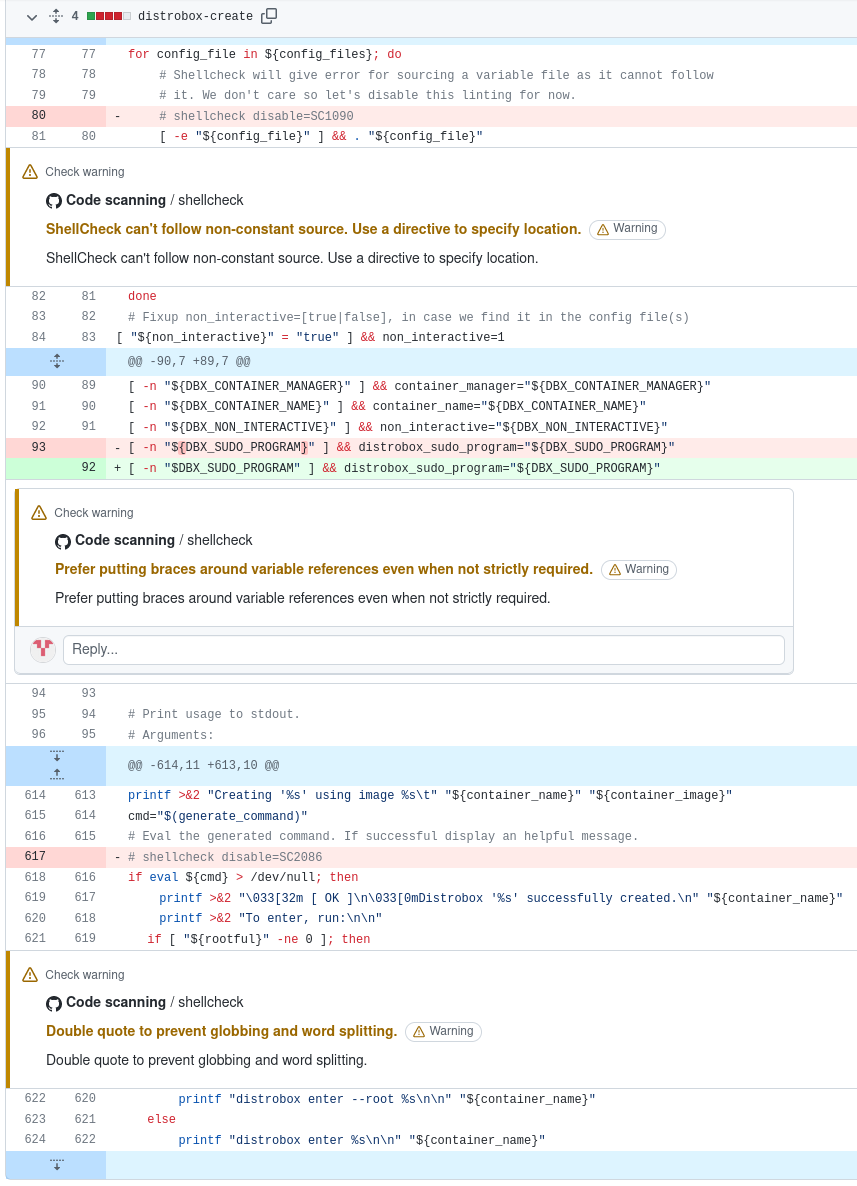Screen dimensions: 857x1186
Task: Click Warning badge beside non-constant source alert
Action: [x=627, y=229]
